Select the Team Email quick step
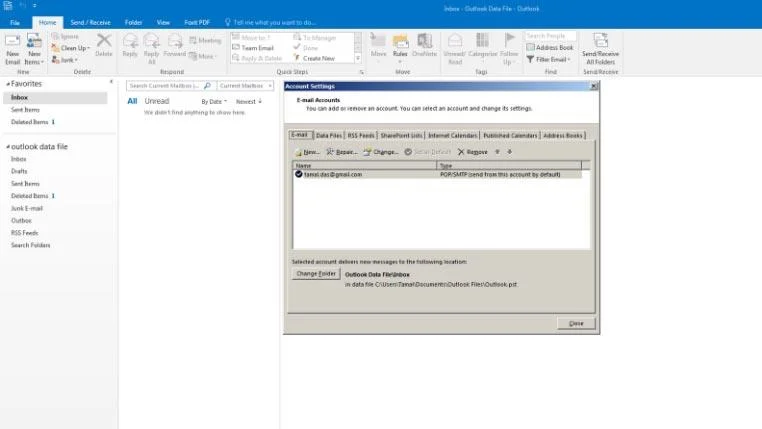This screenshot has height=429, width=762. click(x=253, y=48)
